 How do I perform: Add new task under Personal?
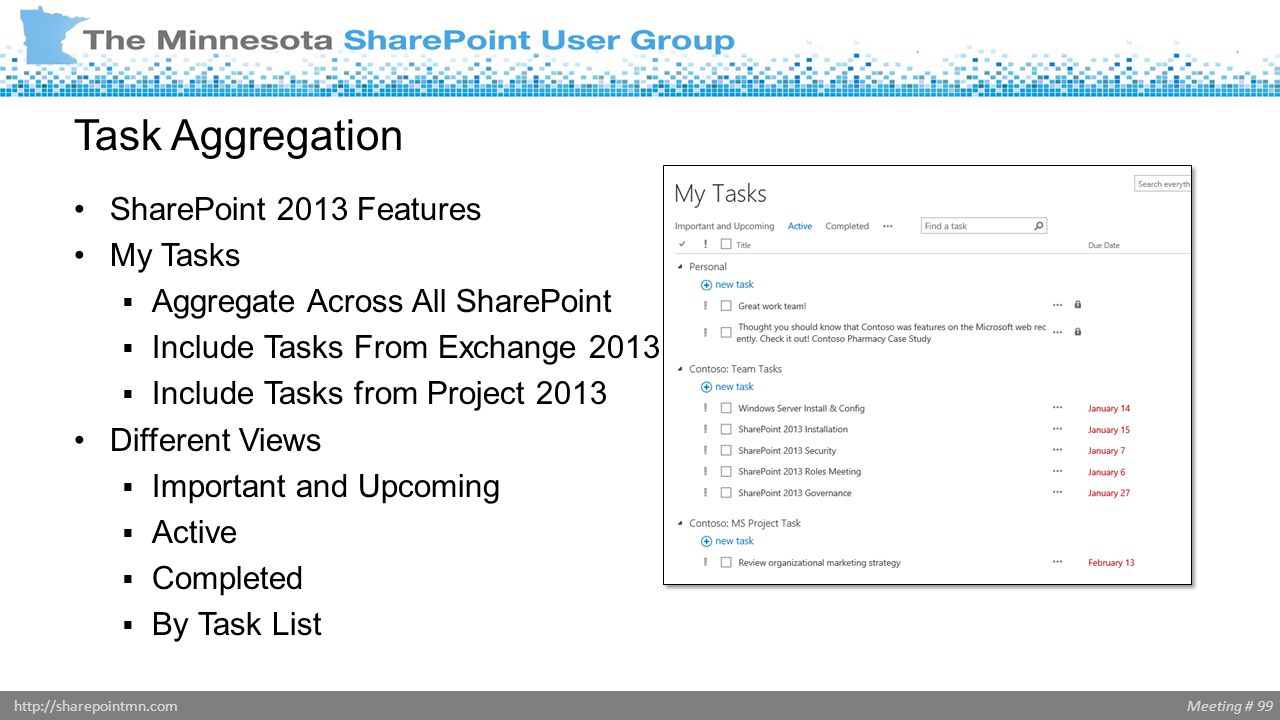728,285
